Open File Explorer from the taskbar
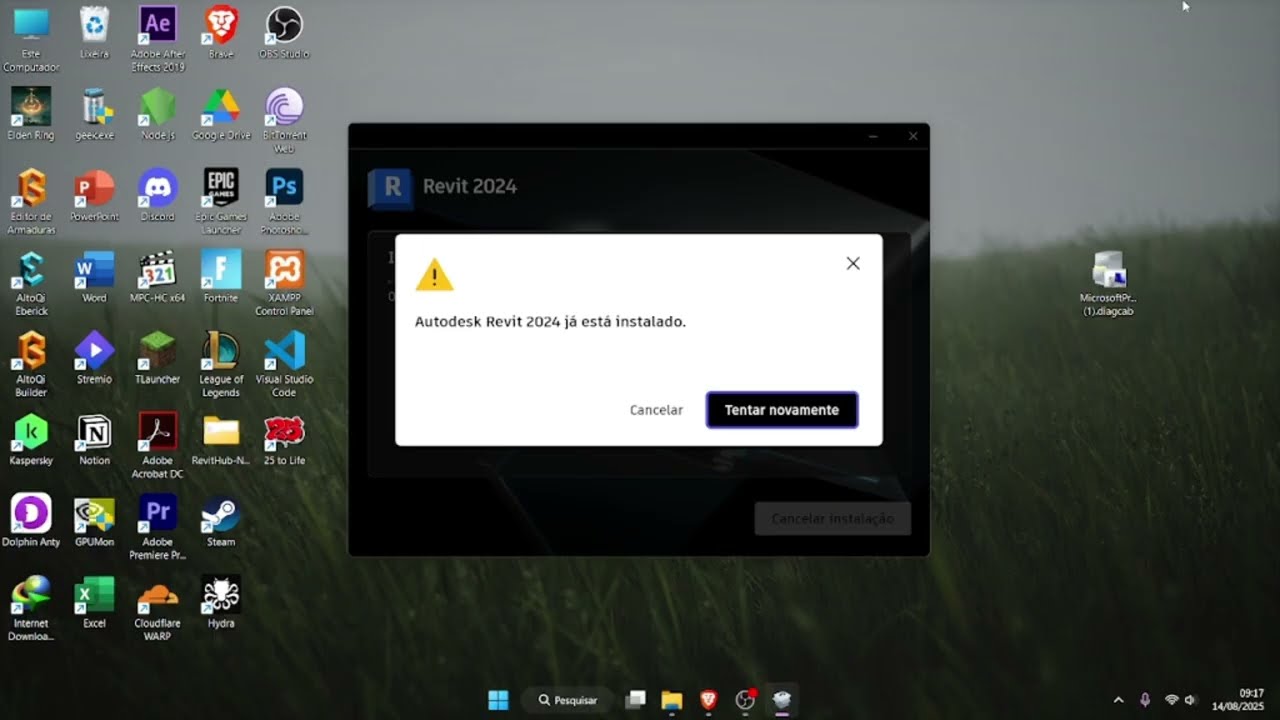The width and height of the screenshot is (1280, 720). tap(671, 700)
